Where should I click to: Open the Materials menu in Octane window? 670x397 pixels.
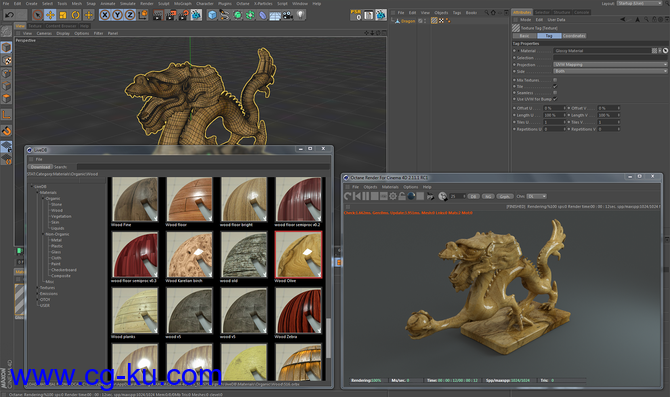390,187
